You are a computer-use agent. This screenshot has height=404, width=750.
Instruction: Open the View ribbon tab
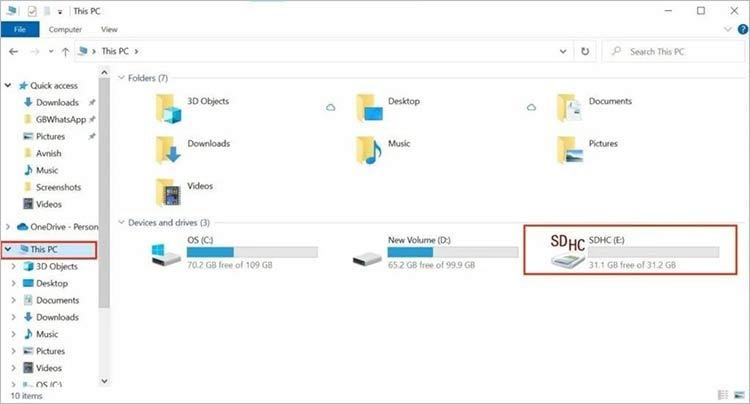tap(109, 29)
